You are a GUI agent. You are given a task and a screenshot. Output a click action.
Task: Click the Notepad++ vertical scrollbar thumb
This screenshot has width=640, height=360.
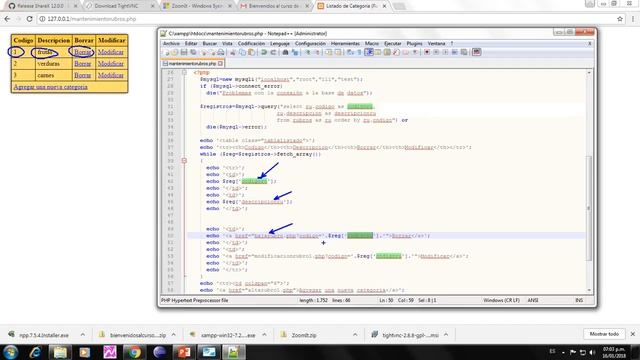589,208
